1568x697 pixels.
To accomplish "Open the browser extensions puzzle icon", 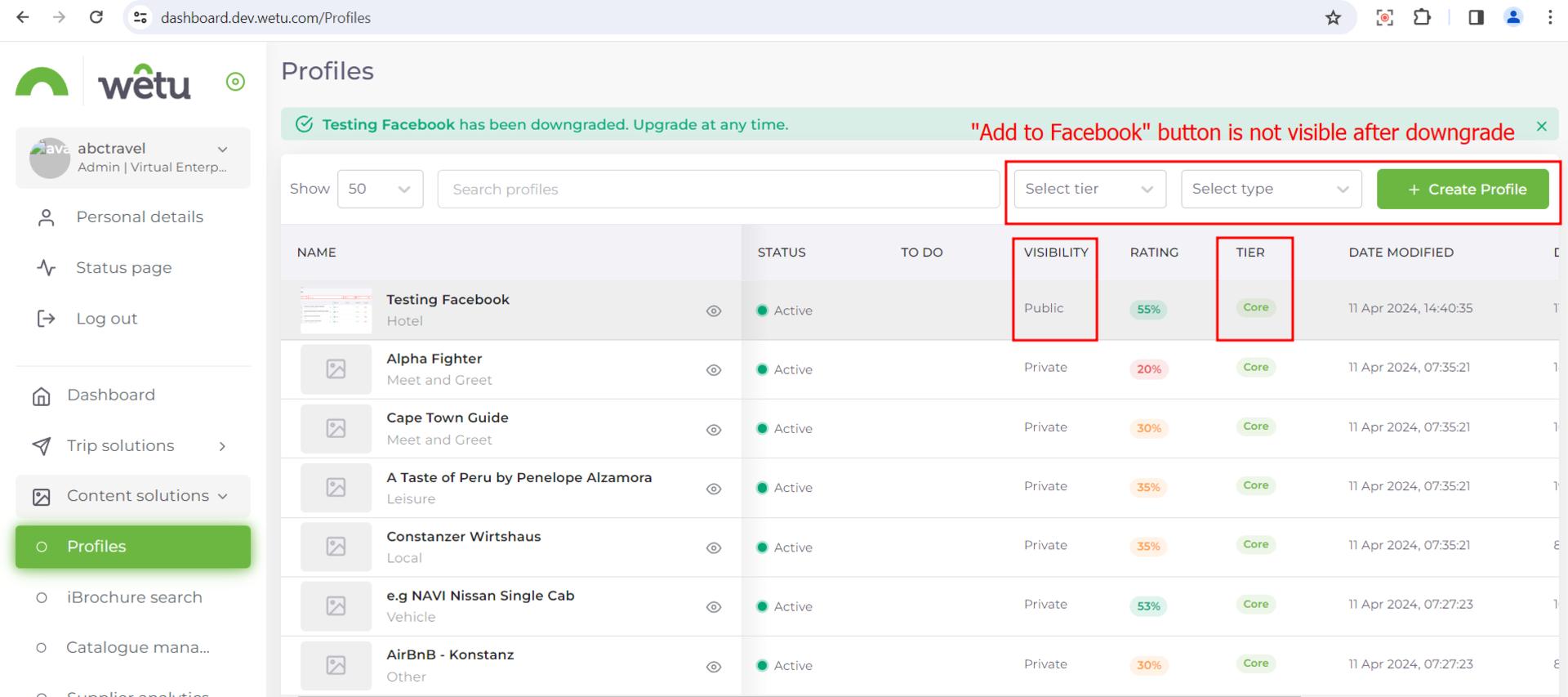I will coord(1422,18).
